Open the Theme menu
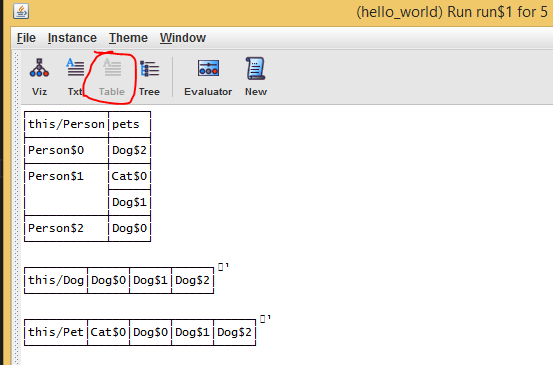553x365 pixels. click(x=128, y=38)
